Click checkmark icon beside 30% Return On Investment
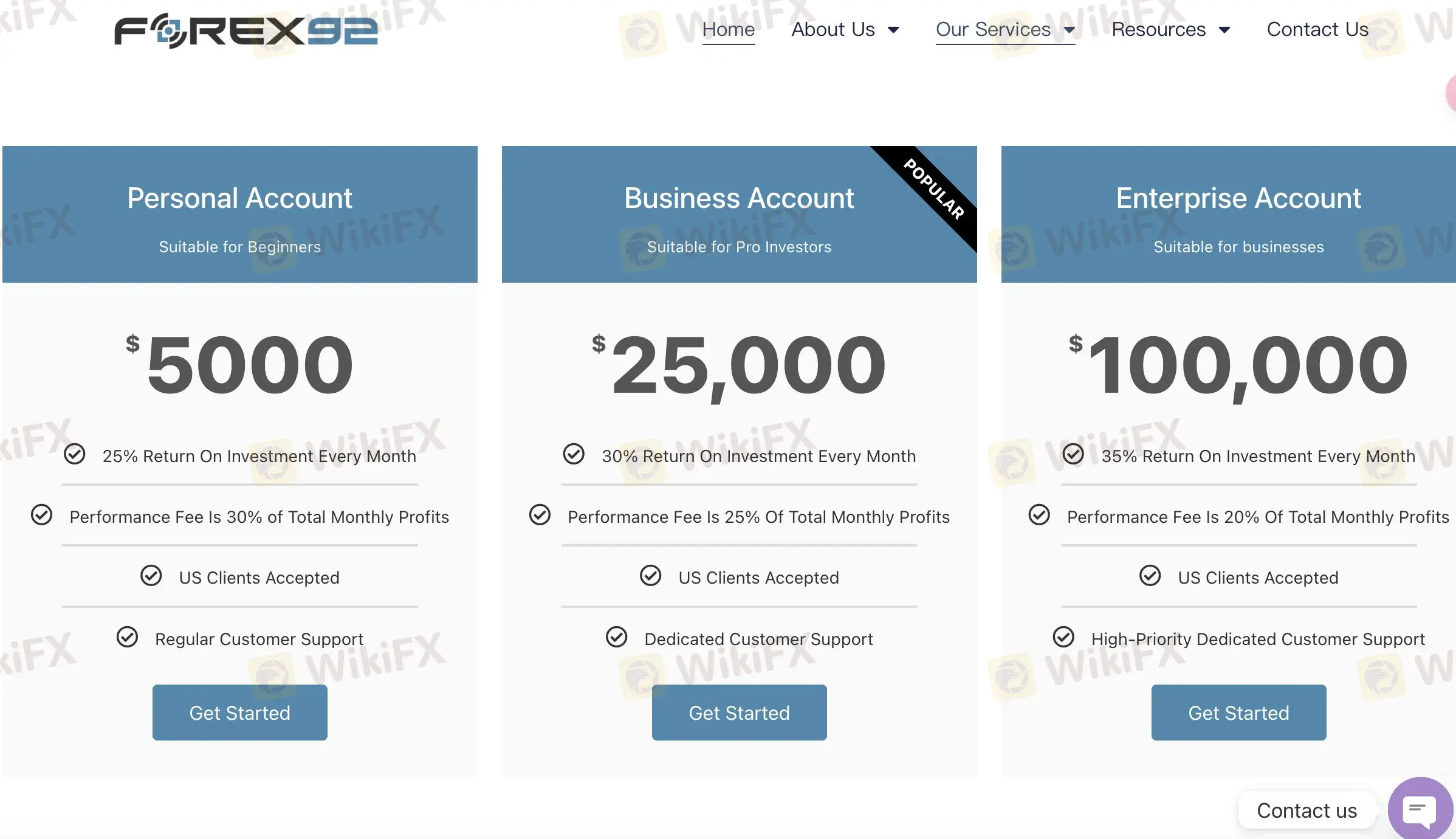Screen dimensions: 1456x839 574,454
